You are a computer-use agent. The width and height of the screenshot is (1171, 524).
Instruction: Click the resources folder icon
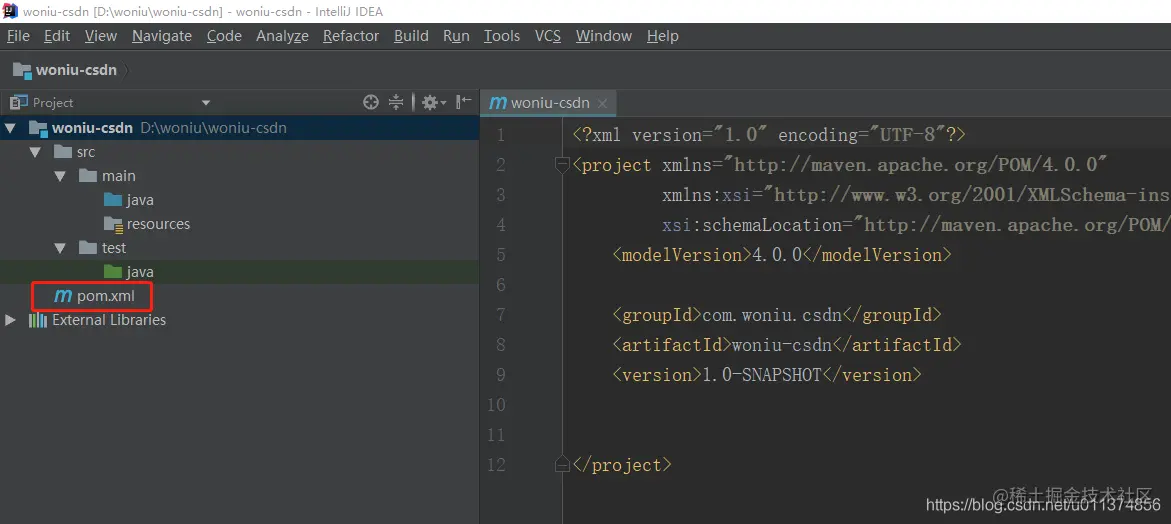click(113, 224)
